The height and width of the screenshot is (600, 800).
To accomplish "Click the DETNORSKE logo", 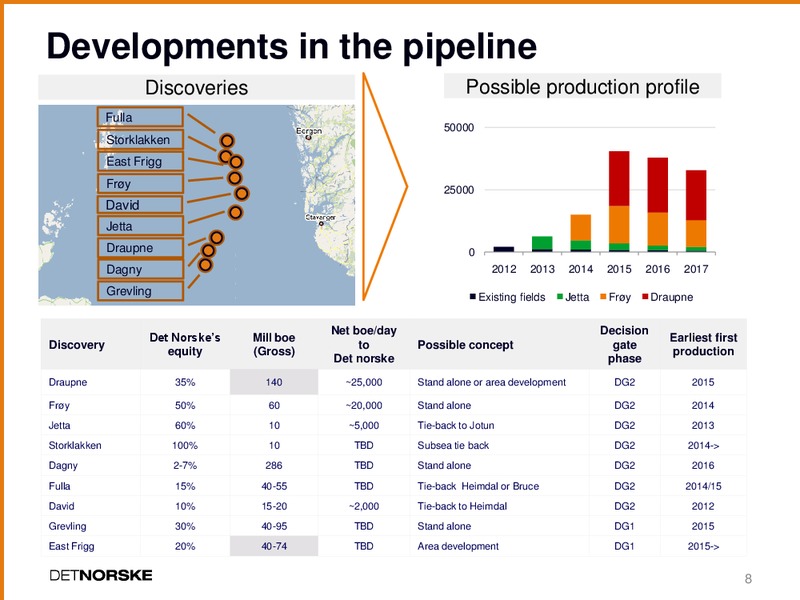I will coord(101,575).
